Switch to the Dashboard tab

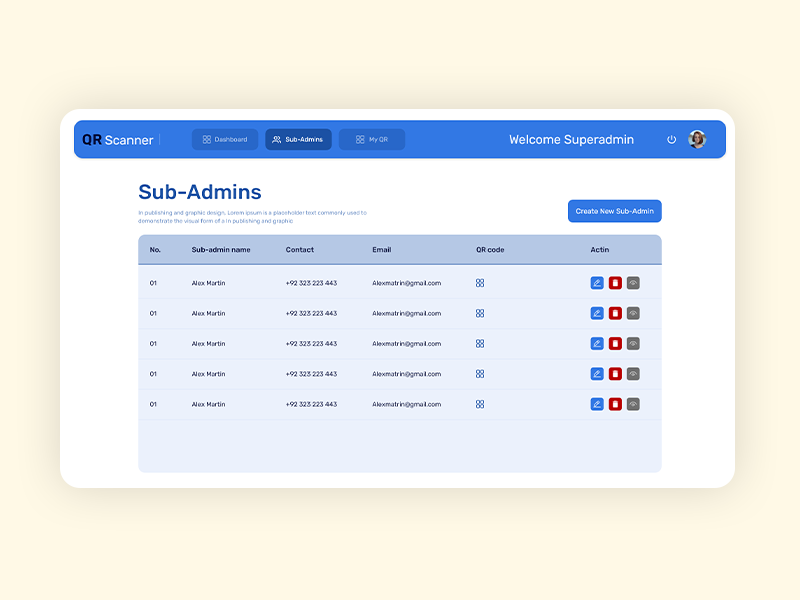click(224, 139)
